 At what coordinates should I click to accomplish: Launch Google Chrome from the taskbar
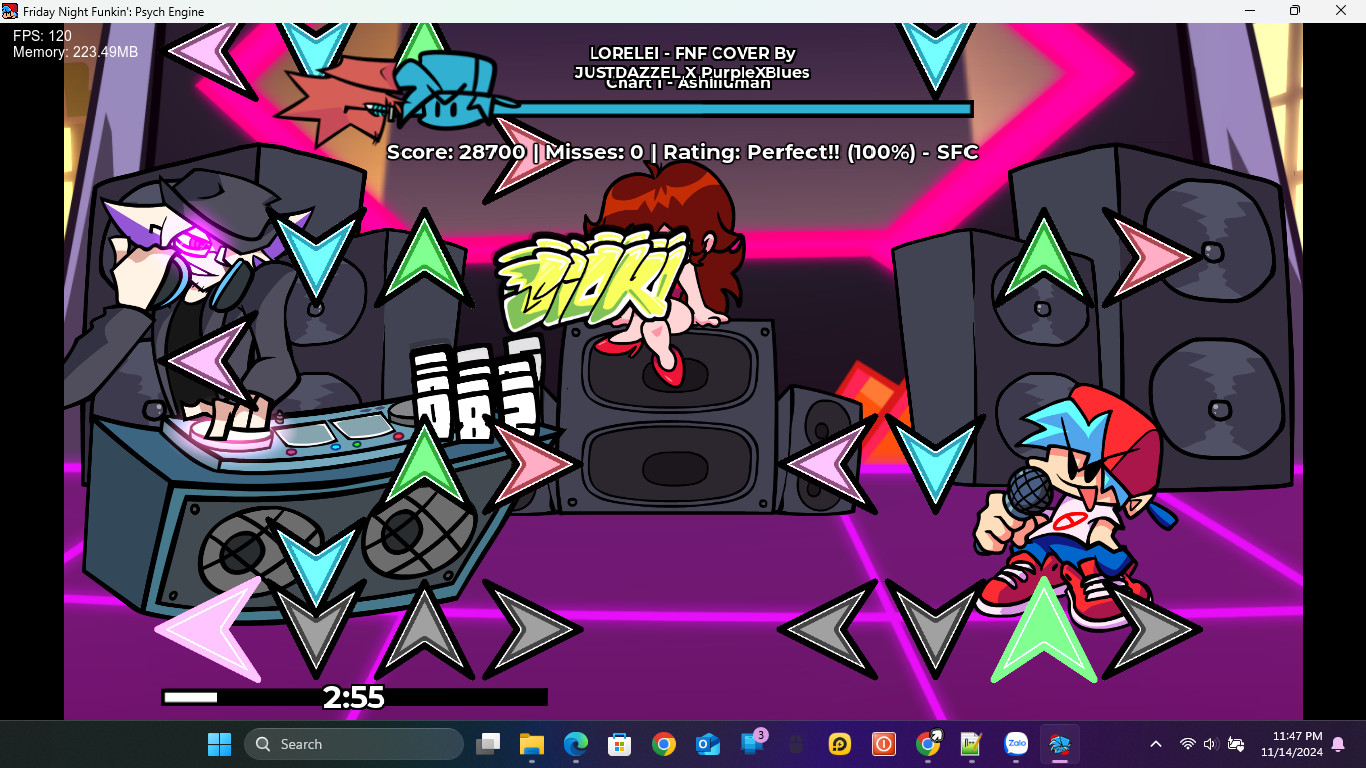(663, 744)
